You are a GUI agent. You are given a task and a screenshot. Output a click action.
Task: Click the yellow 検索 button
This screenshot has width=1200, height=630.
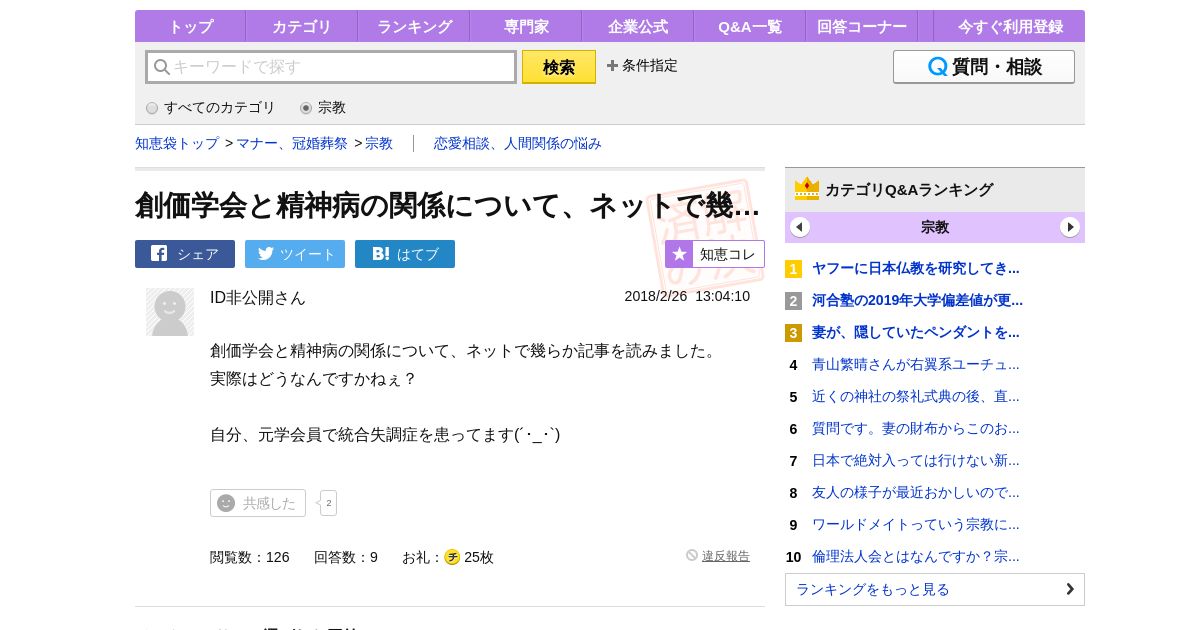(x=559, y=67)
